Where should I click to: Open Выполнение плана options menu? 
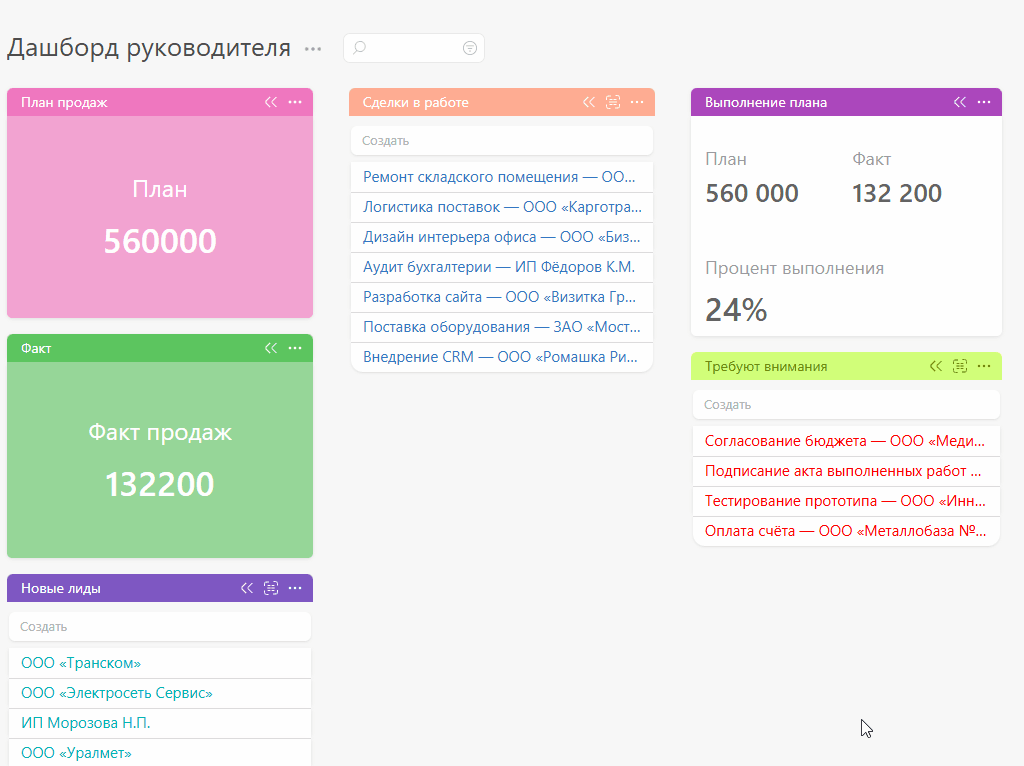tap(984, 102)
